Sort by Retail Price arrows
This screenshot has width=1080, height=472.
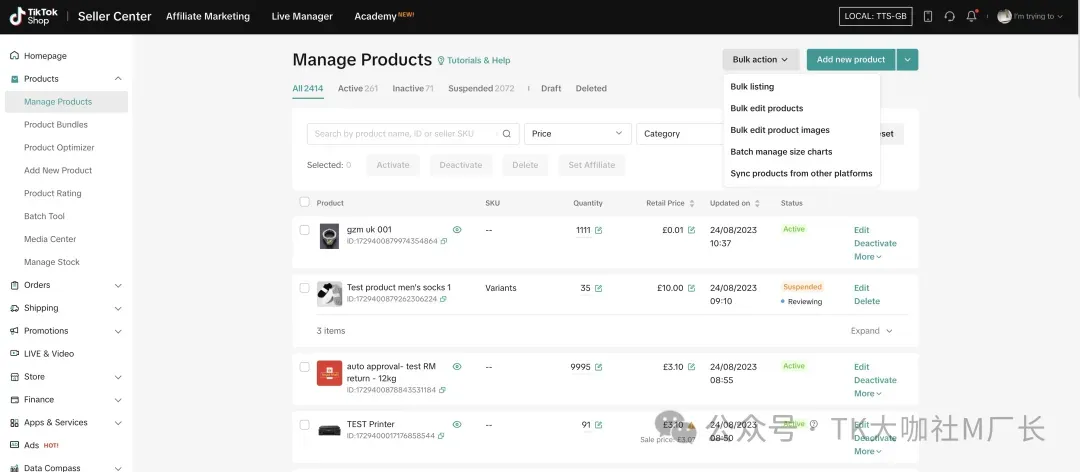692,203
